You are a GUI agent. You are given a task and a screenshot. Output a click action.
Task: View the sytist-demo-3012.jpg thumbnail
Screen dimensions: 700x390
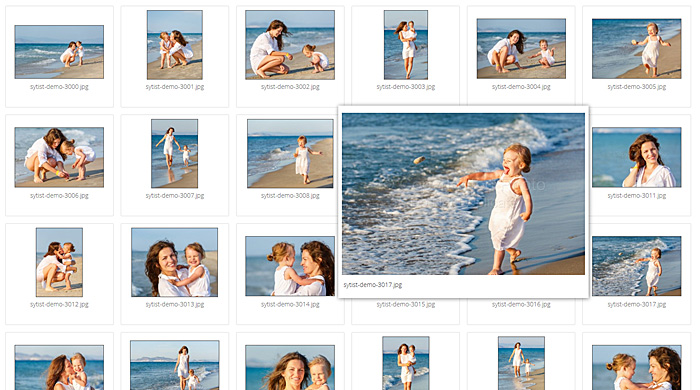pos(59,262)
